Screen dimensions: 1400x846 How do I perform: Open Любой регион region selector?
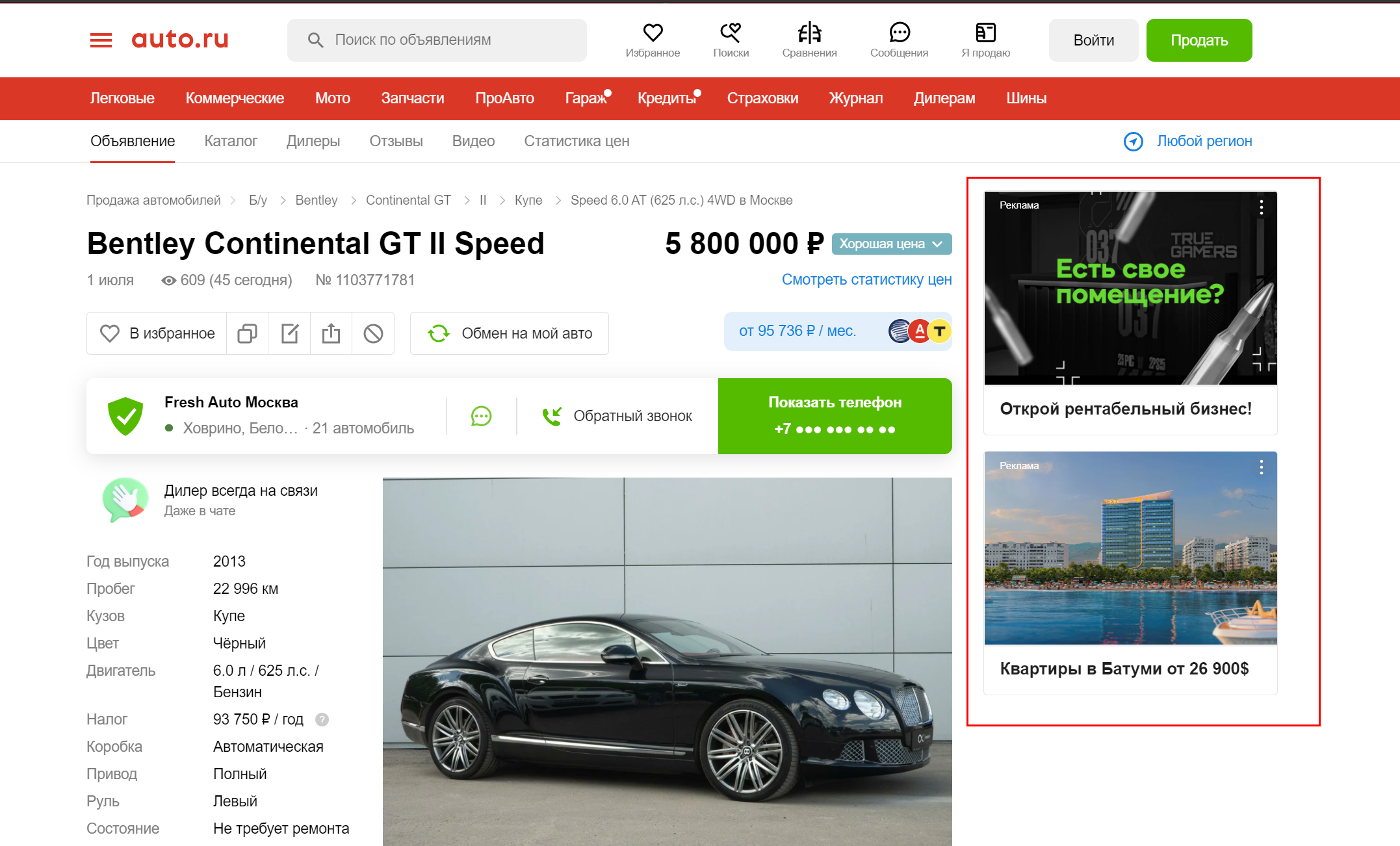(x=1188, y=141)
